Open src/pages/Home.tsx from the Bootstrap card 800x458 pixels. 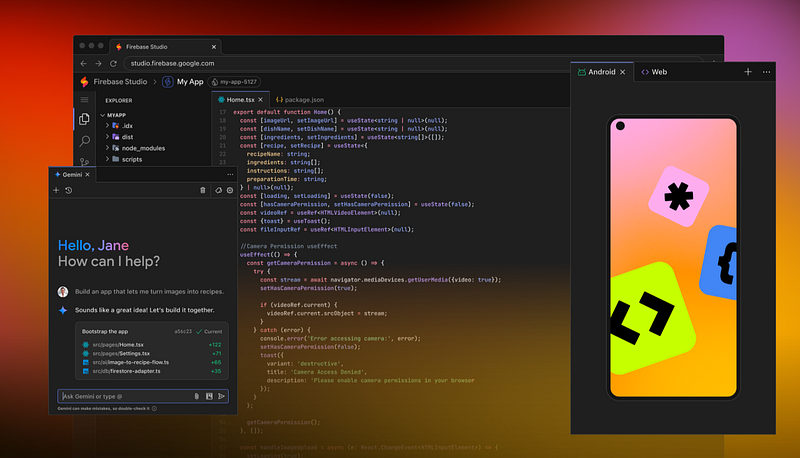118,345
